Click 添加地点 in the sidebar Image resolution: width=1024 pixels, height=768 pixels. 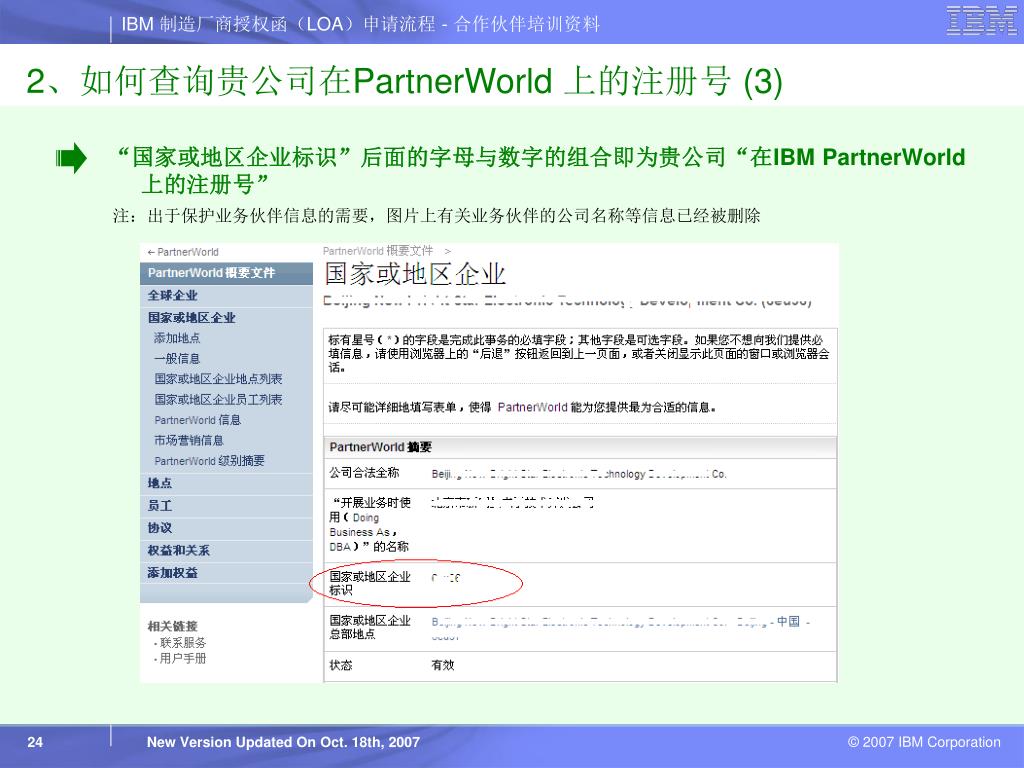177,338
